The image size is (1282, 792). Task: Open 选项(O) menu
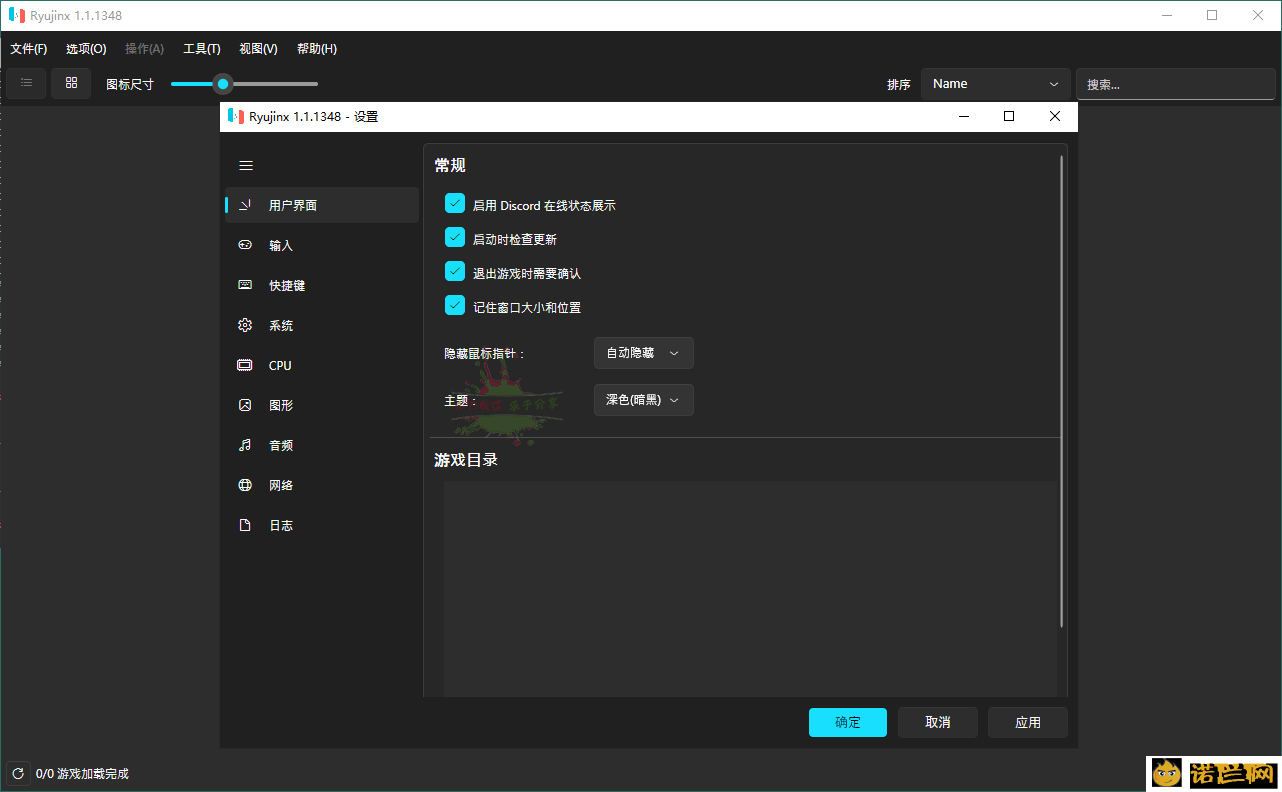86,49
